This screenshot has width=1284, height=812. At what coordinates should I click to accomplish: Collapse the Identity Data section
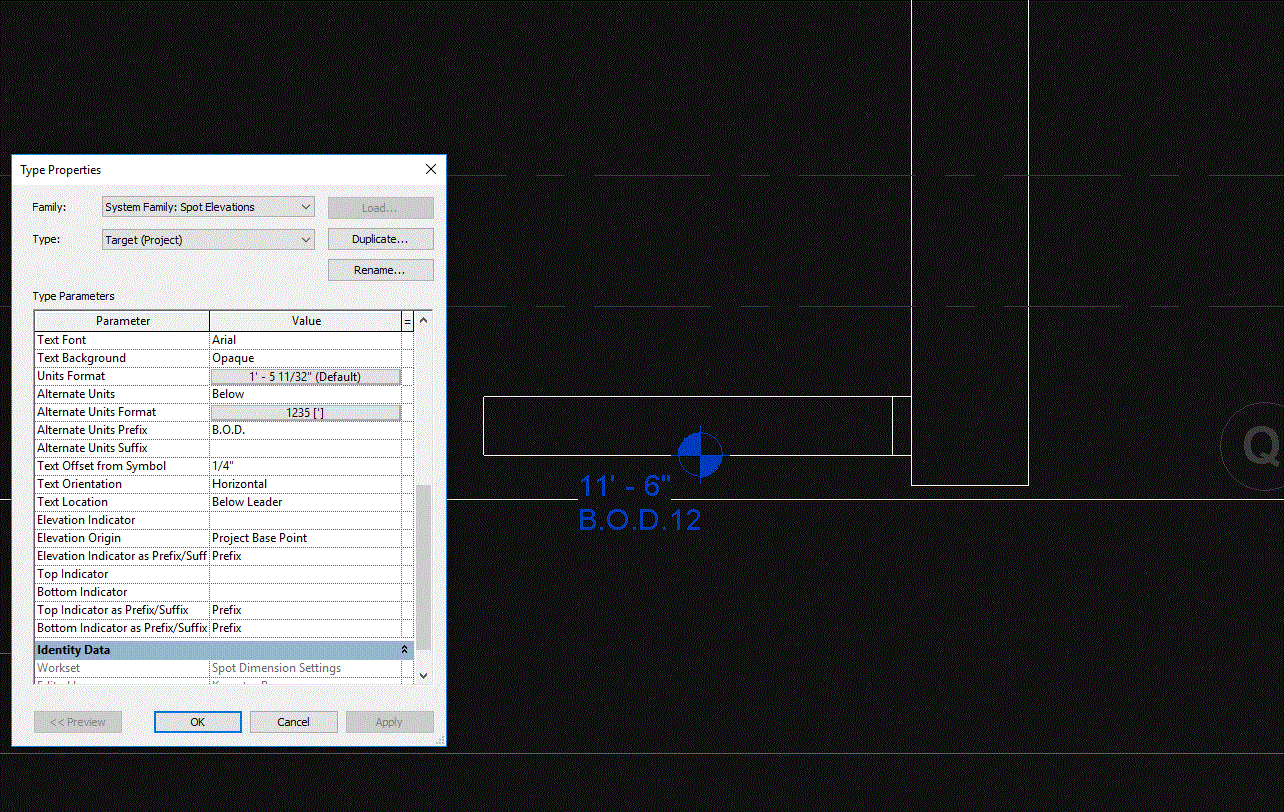click(x=404, y=649)
